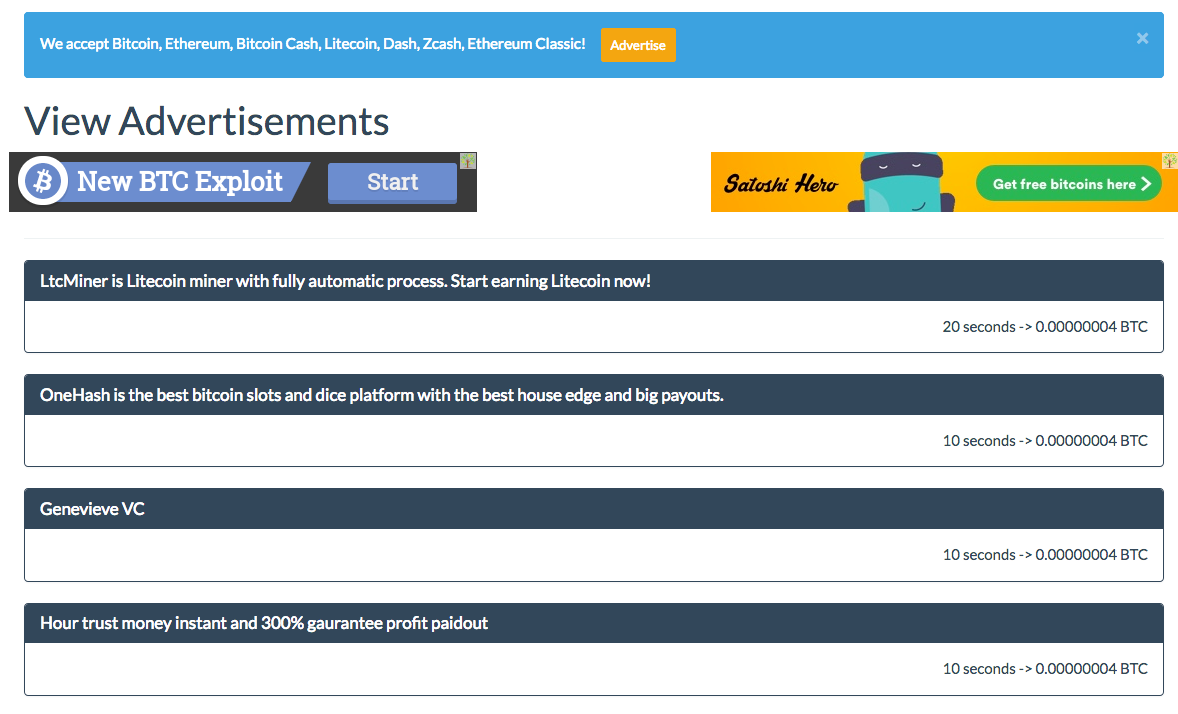Click the accepted cryptocurrencies banner text
This screenshot has width=1178, height=714.
[313, 43]
